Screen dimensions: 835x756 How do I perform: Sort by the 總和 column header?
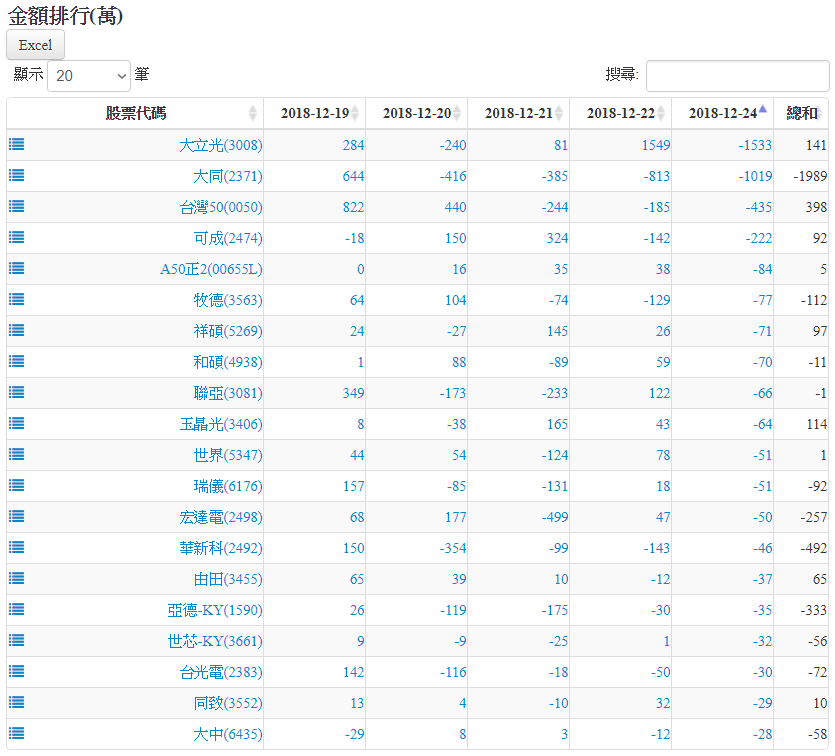pyautogui.click(x=802, y=113)
